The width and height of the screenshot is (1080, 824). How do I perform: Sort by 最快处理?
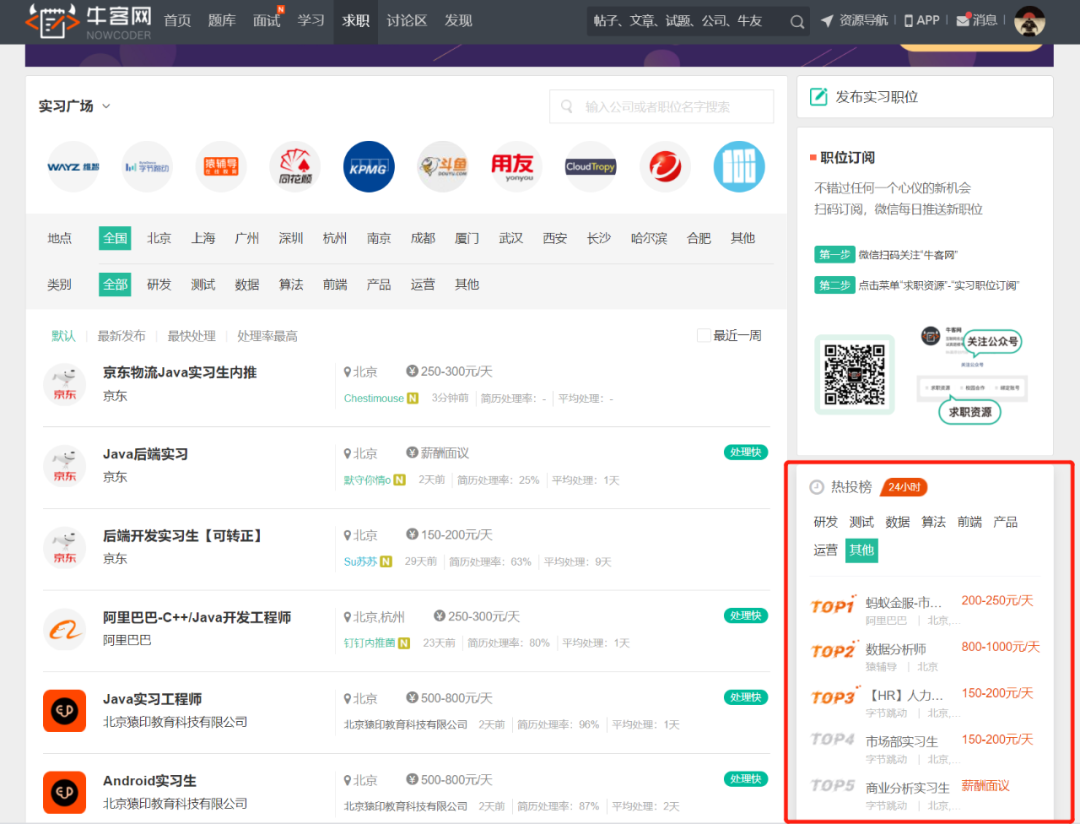[191, 336]
